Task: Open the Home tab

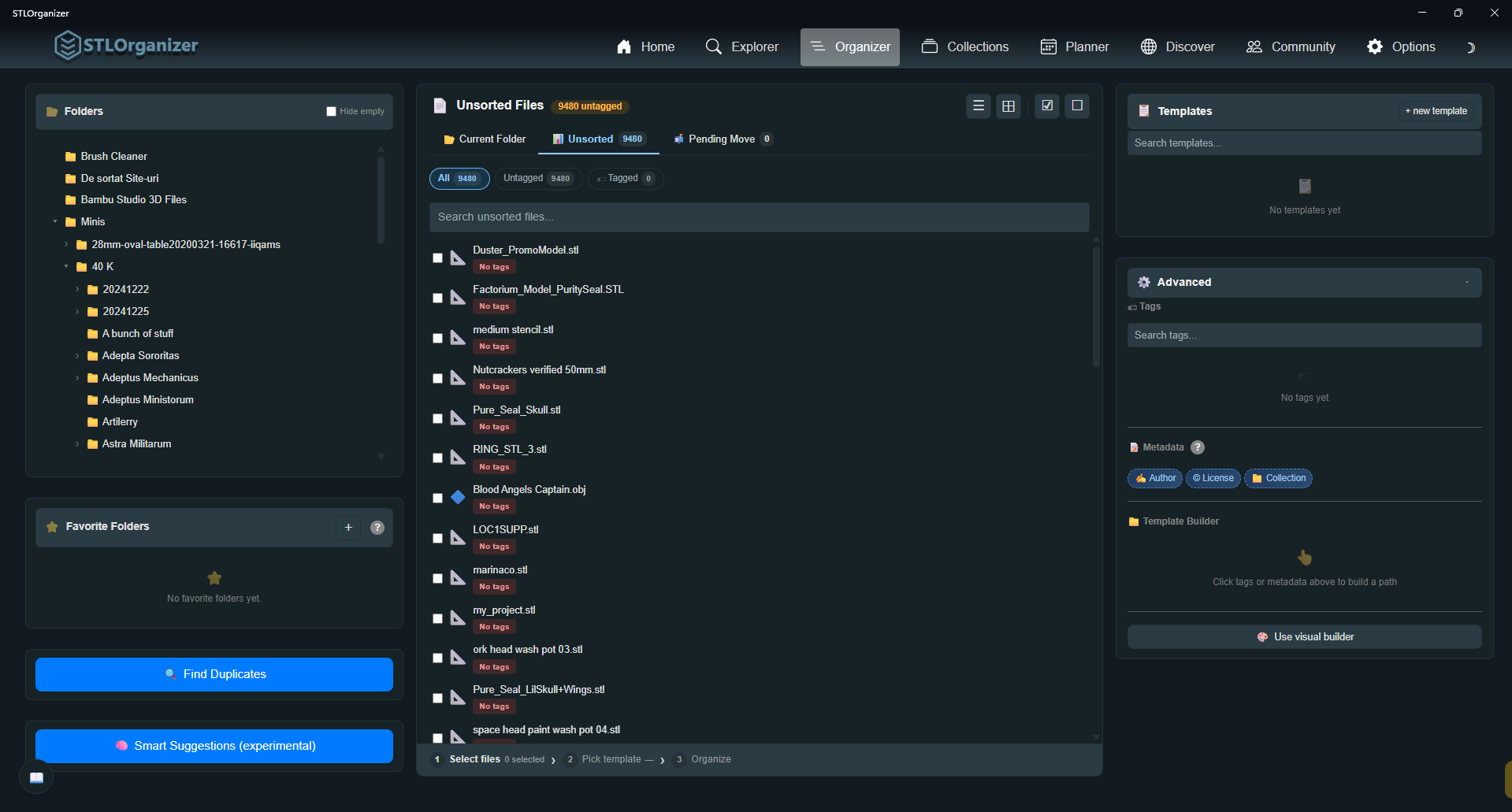Action: (646, 47)
